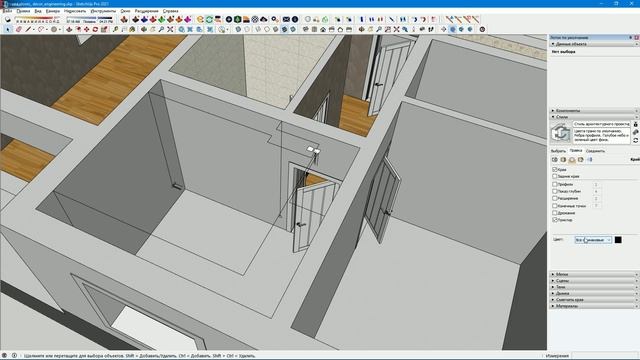
Task: Click the envelope icon in top toolbar
Action: click(x=286, y=19)
